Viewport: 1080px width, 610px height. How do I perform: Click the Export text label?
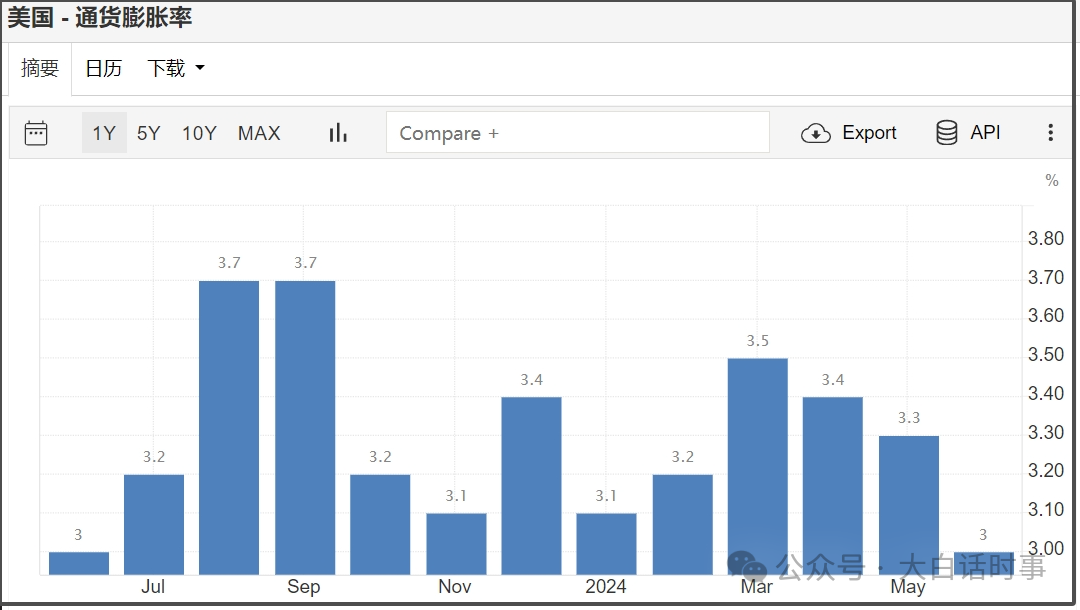(869, 133)
